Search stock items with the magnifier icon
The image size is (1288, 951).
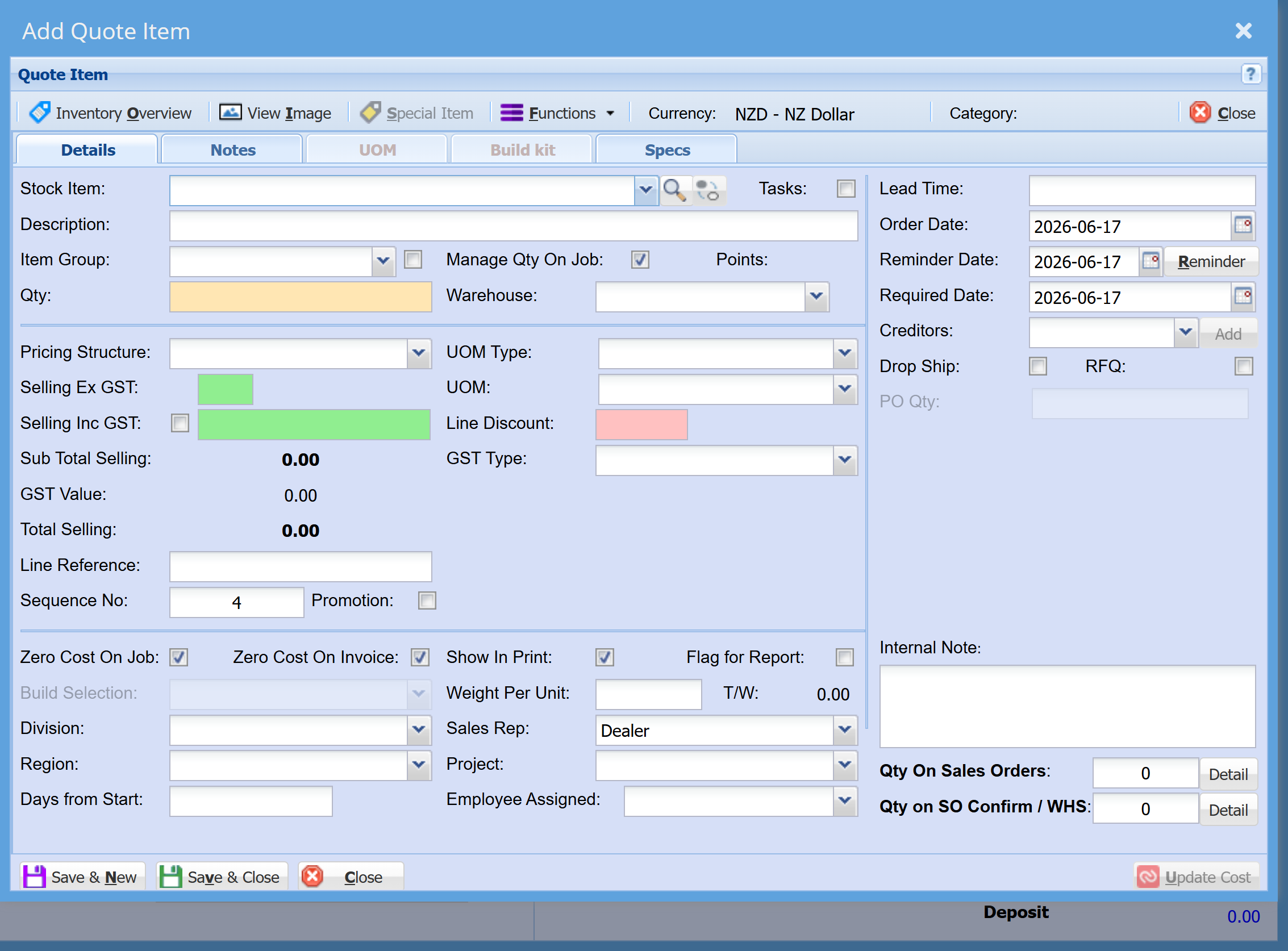pos(674,190)
